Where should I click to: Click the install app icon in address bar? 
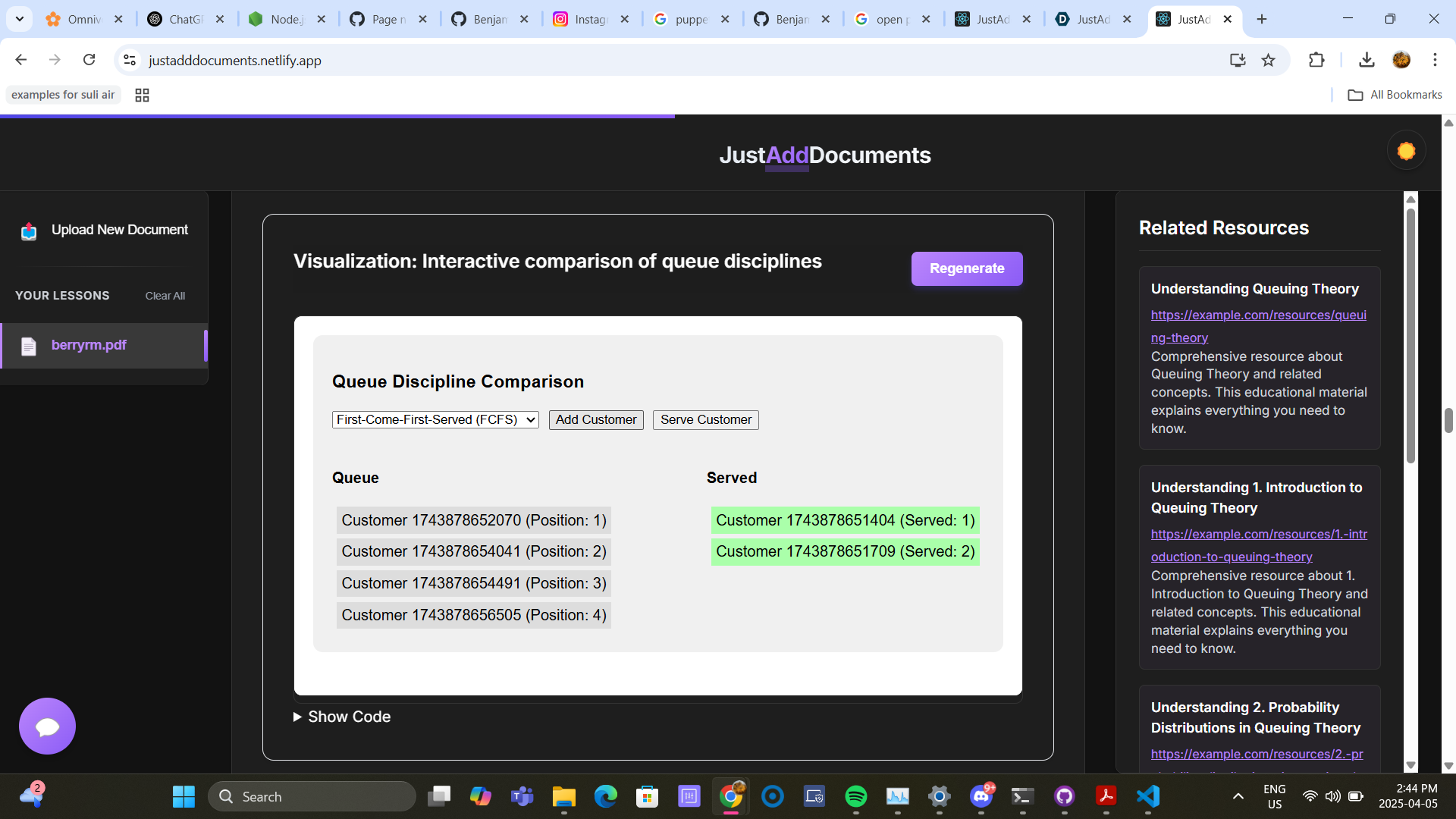[1238, 60]
